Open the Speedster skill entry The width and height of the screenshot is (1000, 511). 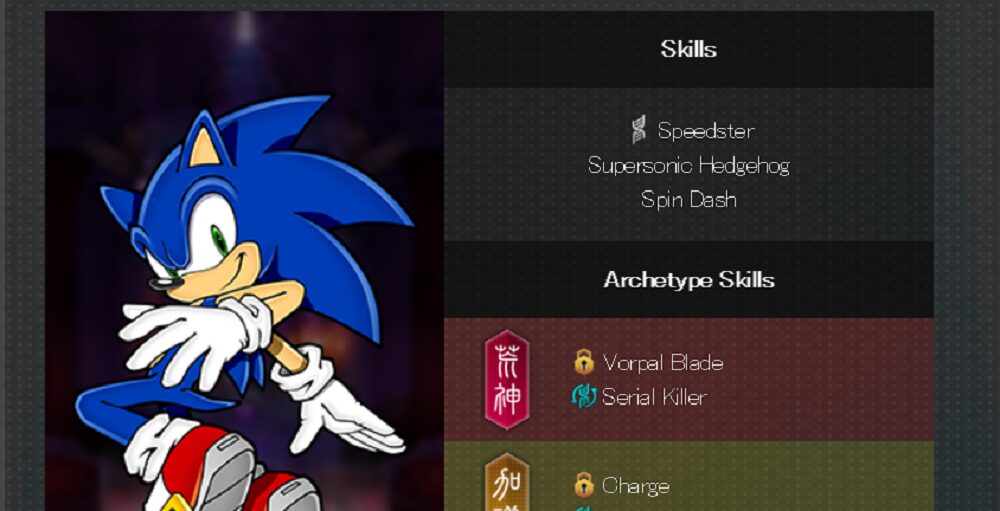pos(706,131)
